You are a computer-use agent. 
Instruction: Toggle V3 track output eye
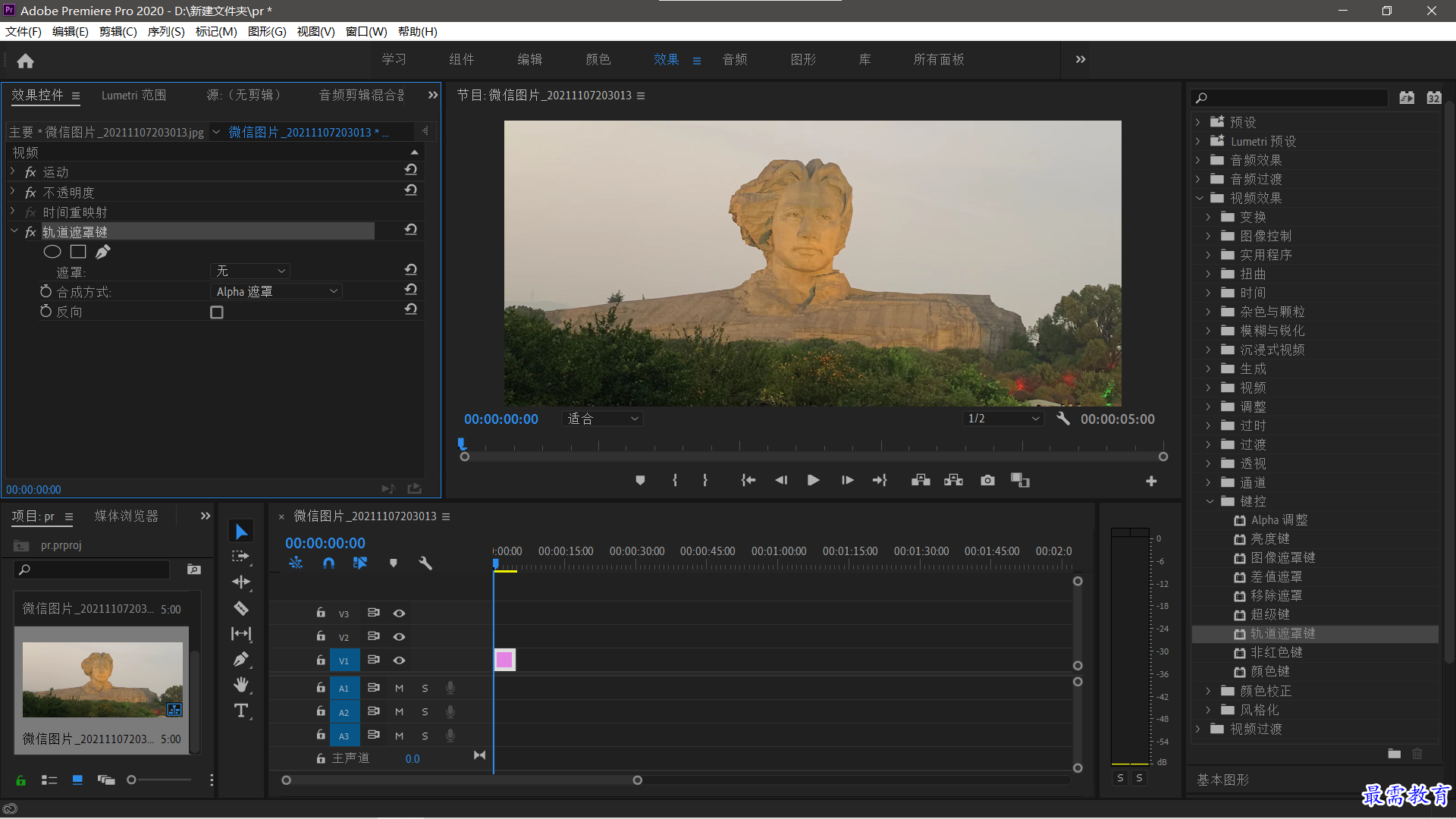[399, 613]
